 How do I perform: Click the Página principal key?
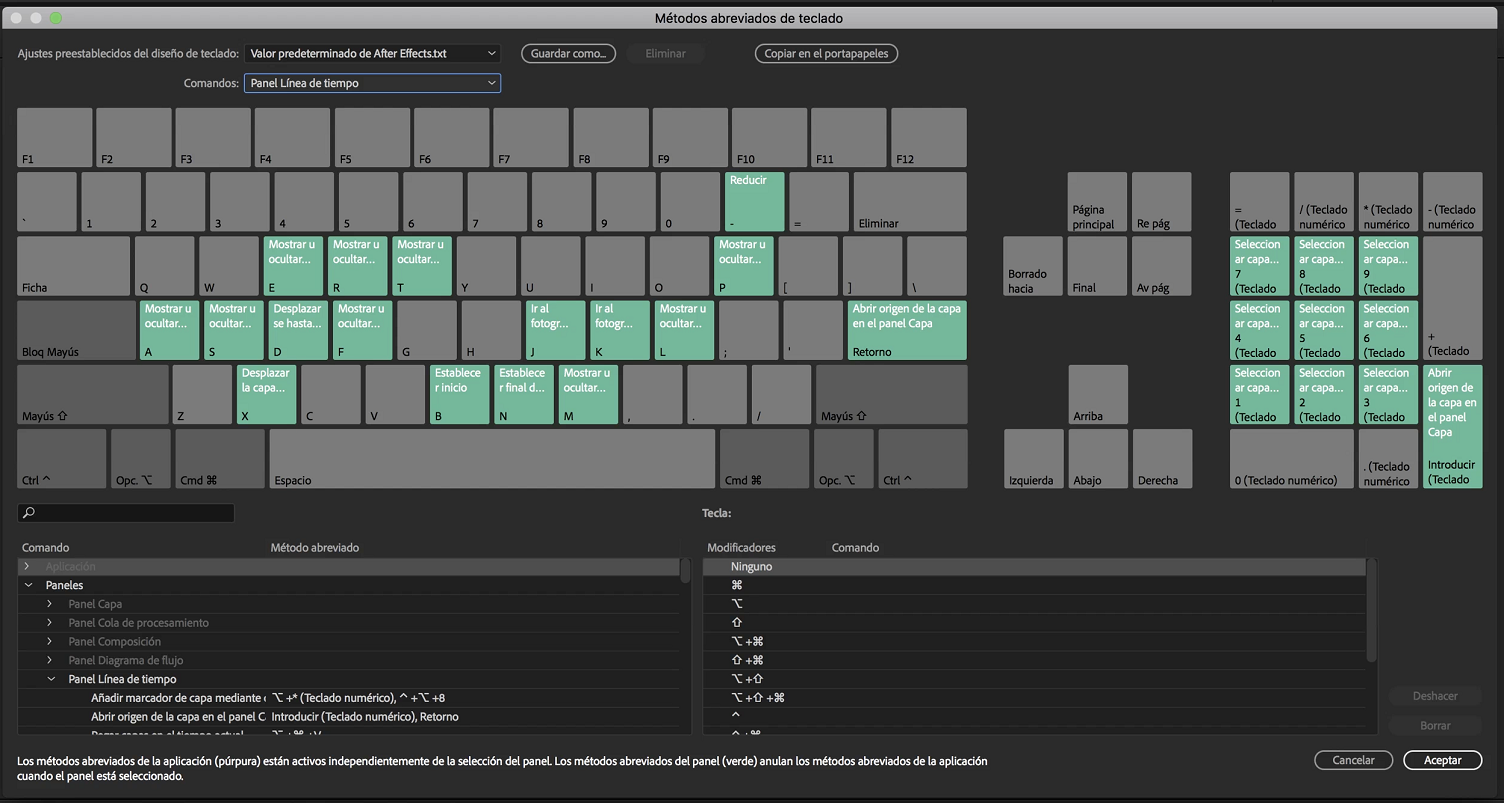click(x=1097, y=202)
